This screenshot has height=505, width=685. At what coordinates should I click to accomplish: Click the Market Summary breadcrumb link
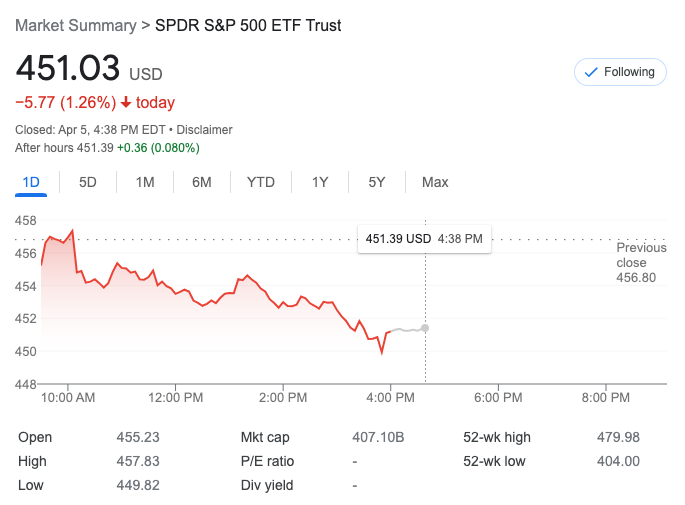coord(76,25)
